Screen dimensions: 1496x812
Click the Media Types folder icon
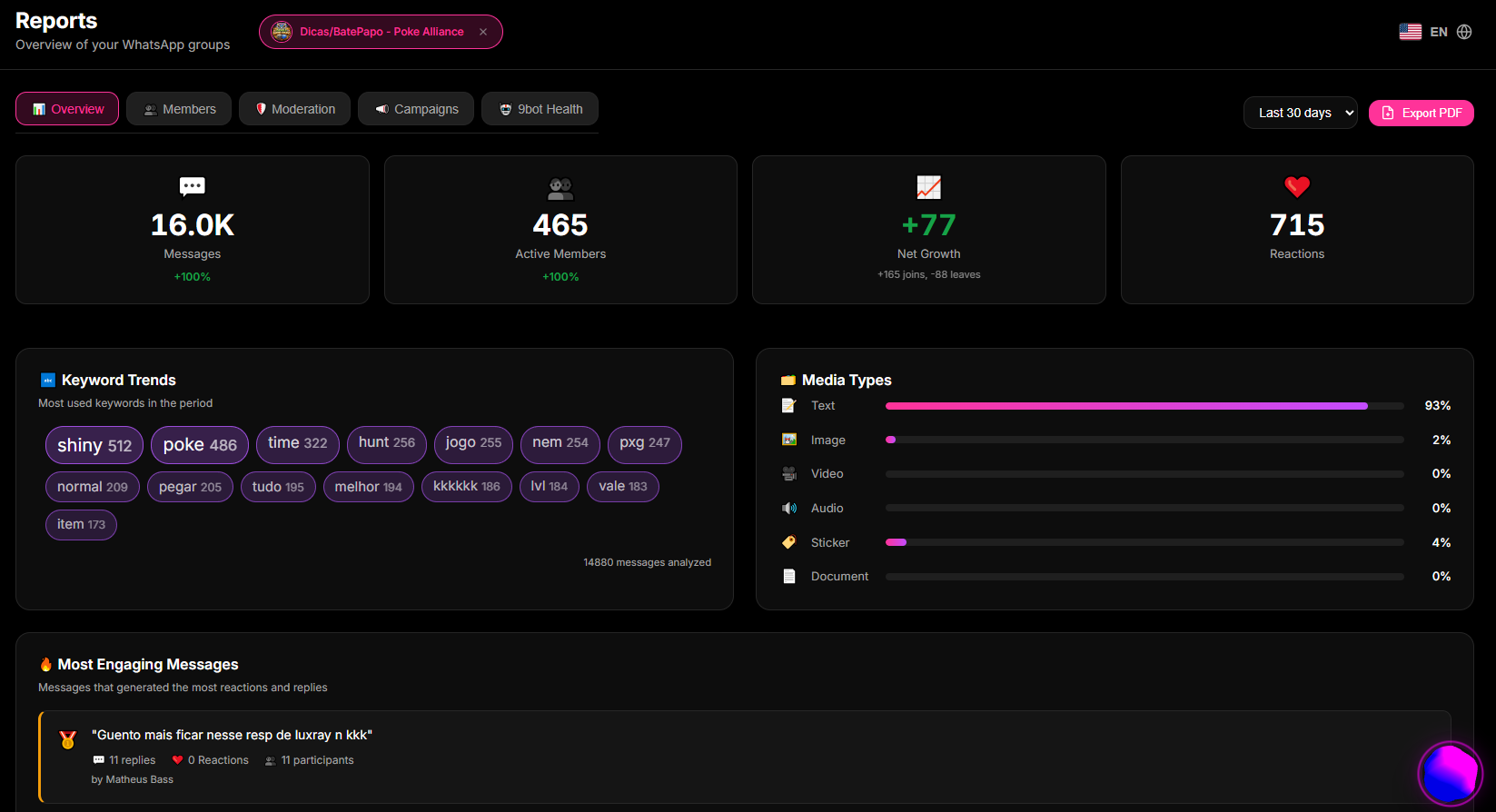(788, 380)
